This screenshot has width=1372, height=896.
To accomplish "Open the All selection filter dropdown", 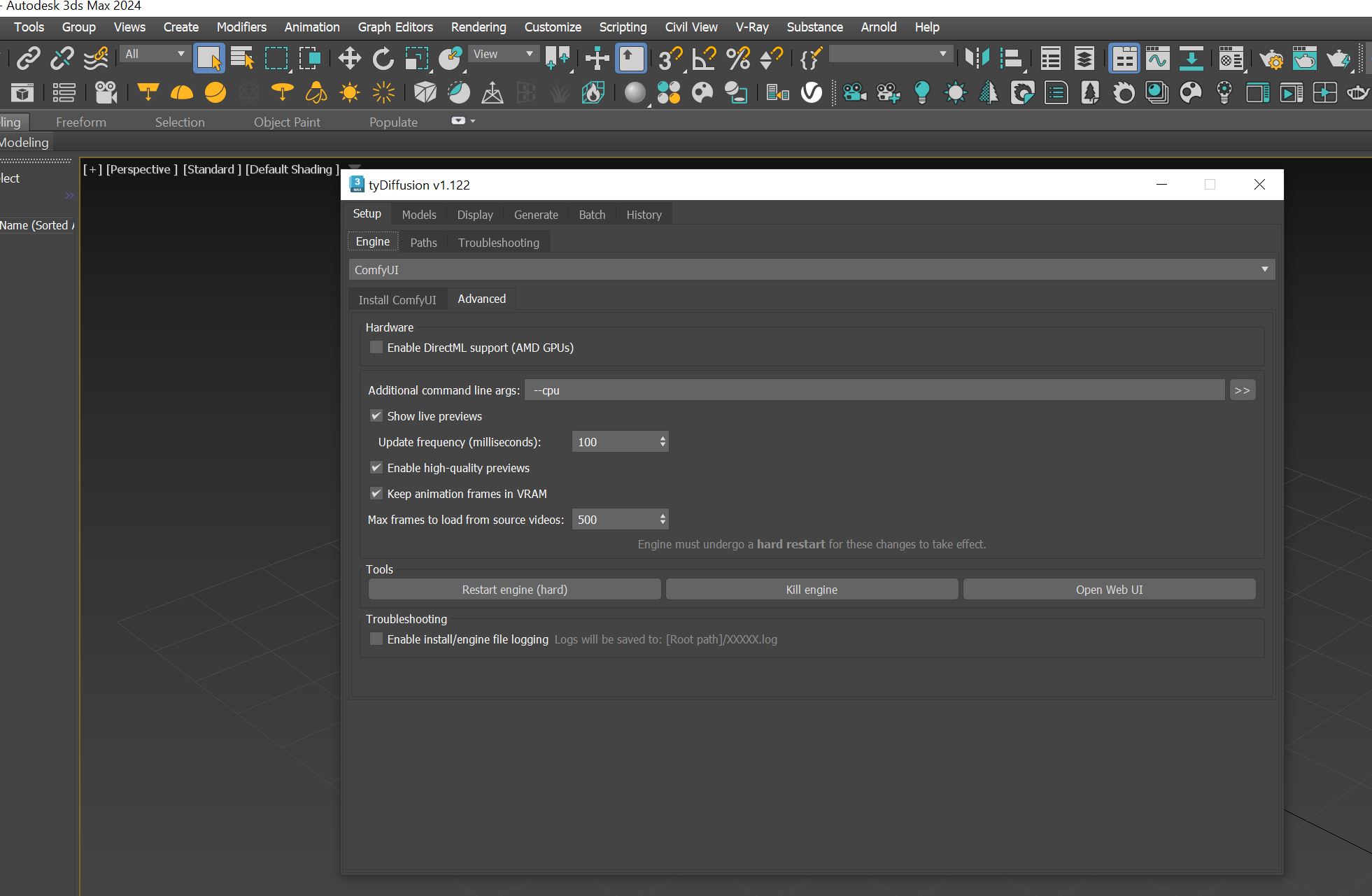I will [x=155, y=54].
